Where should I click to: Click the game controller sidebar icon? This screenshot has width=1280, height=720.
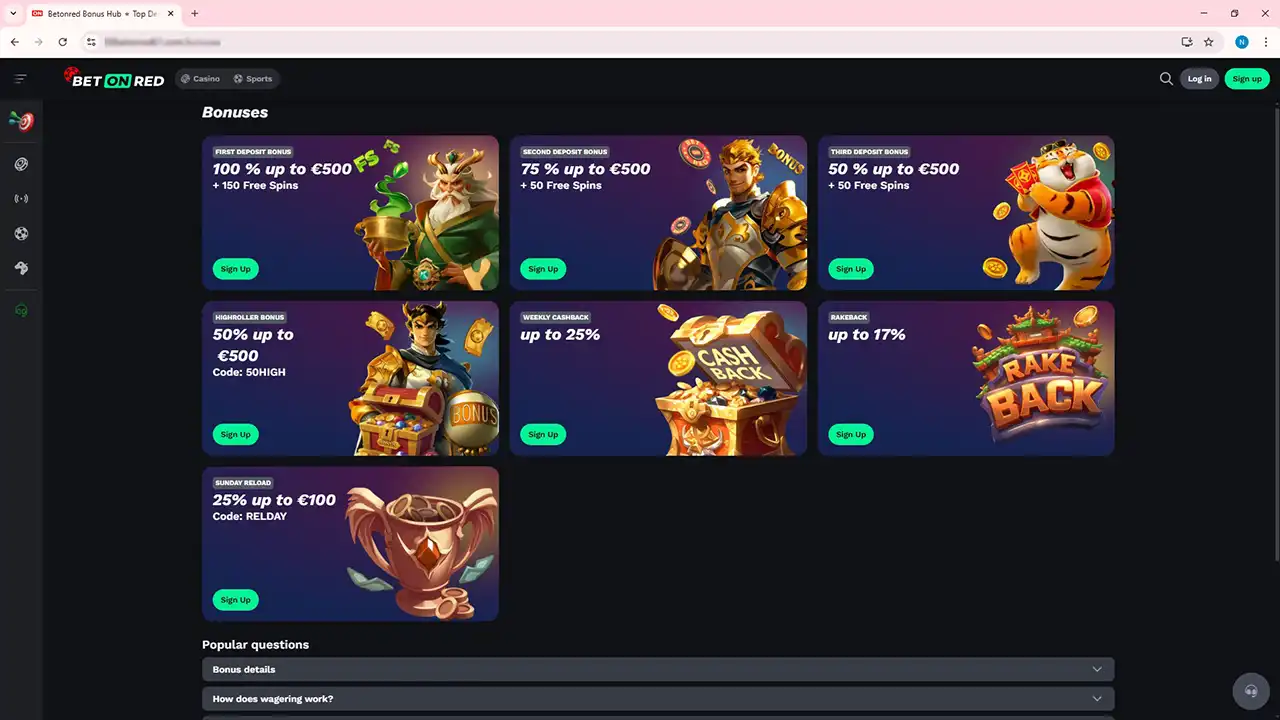pyautogui.click(x=21, y=269)
